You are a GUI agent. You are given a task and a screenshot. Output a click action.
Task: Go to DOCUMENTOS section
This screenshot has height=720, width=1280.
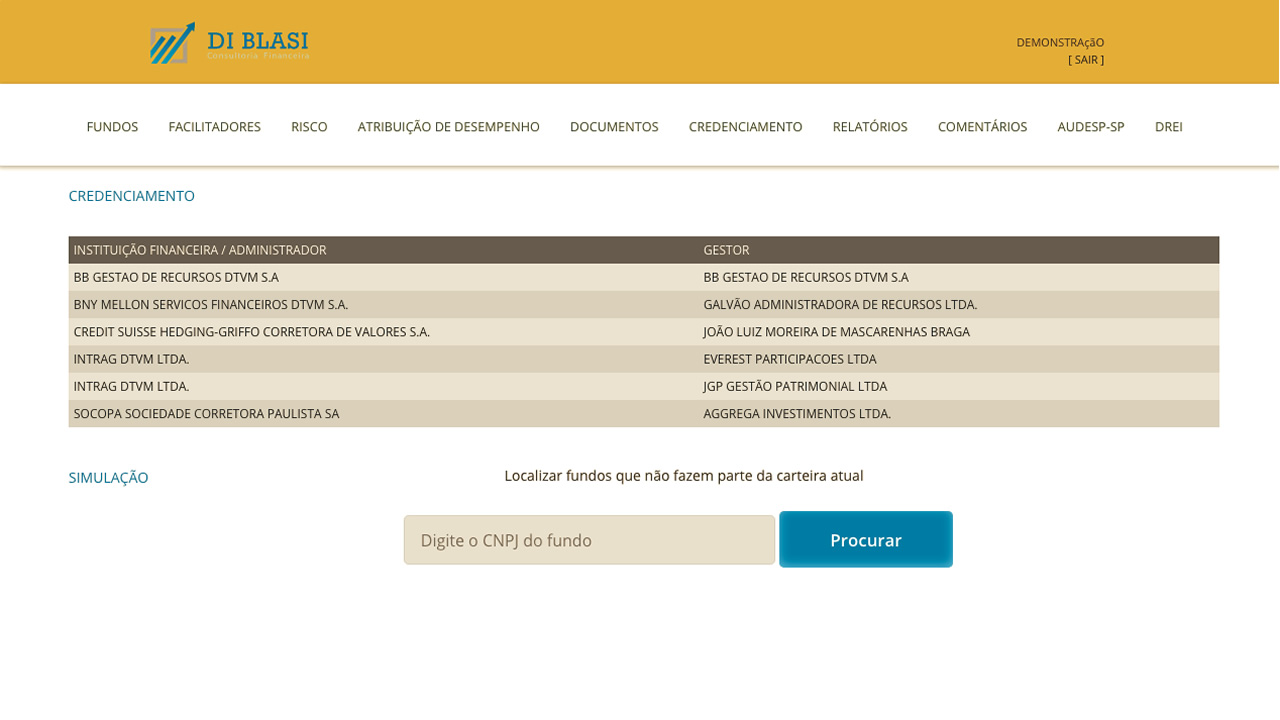614,127
